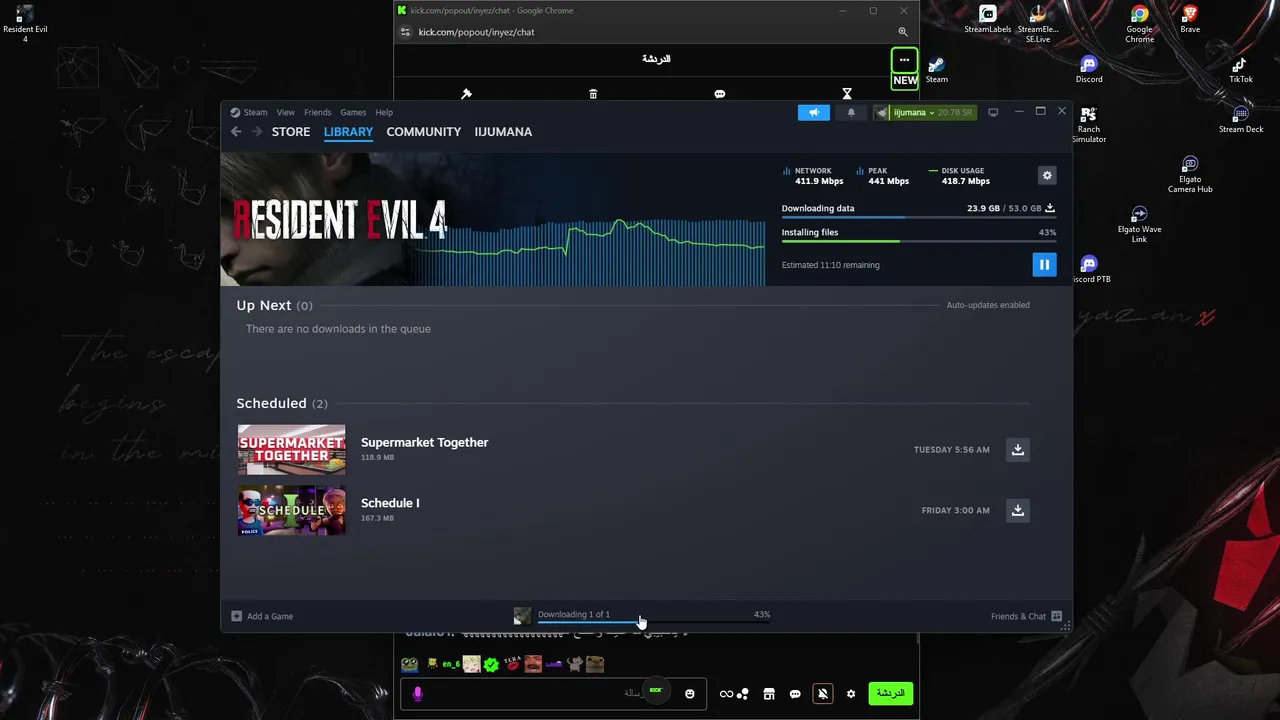Expand iijumana account dropdown
The image size is (1280, 720).
(x=924, y=112)
